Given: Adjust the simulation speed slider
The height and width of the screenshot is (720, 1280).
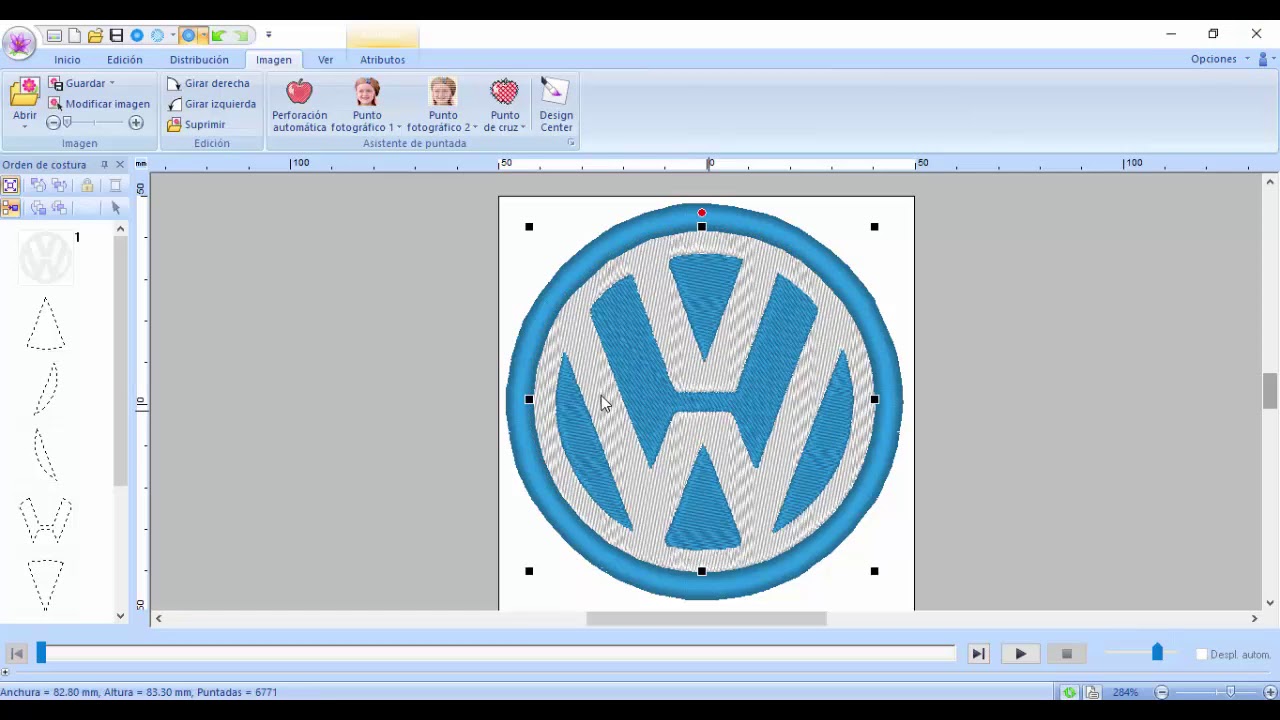Looking at the screenshot, I should click(1157, 652).
